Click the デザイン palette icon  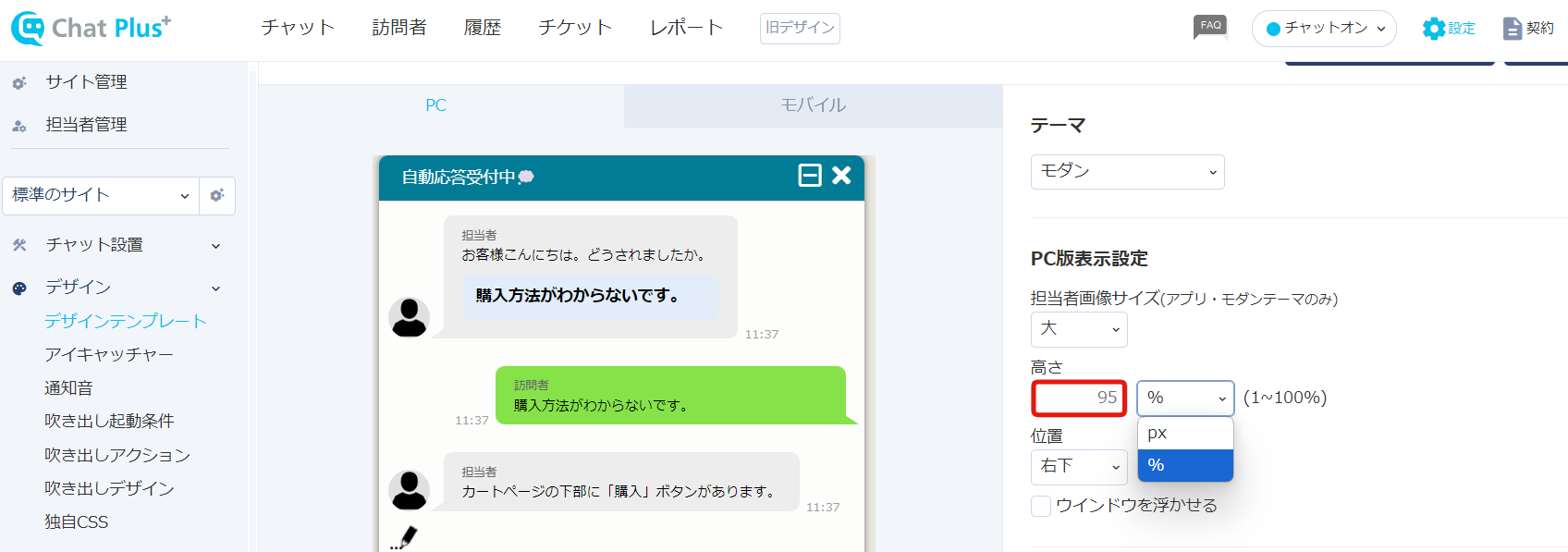pyautogui.click(x=19, y=288)
